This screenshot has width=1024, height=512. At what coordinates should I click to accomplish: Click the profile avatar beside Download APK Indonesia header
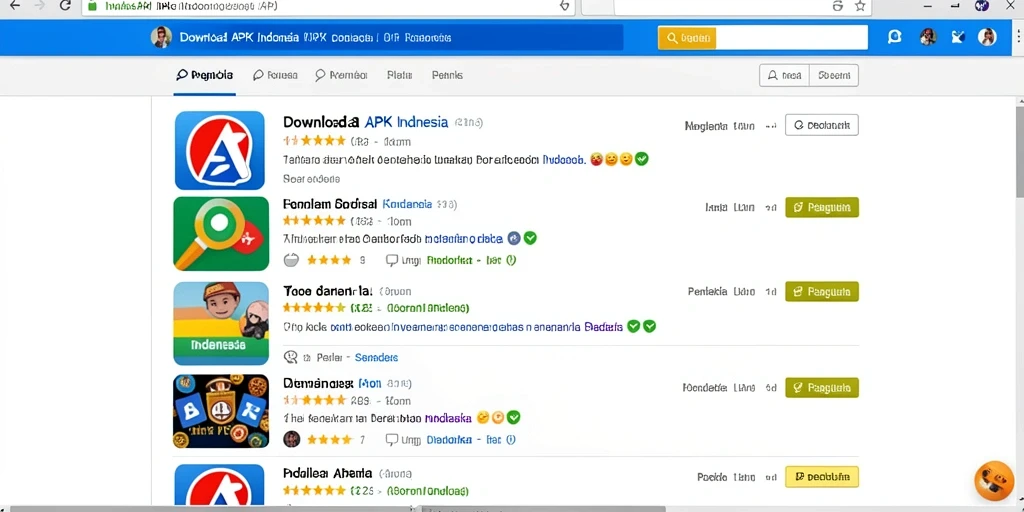(x=161, y=37)
